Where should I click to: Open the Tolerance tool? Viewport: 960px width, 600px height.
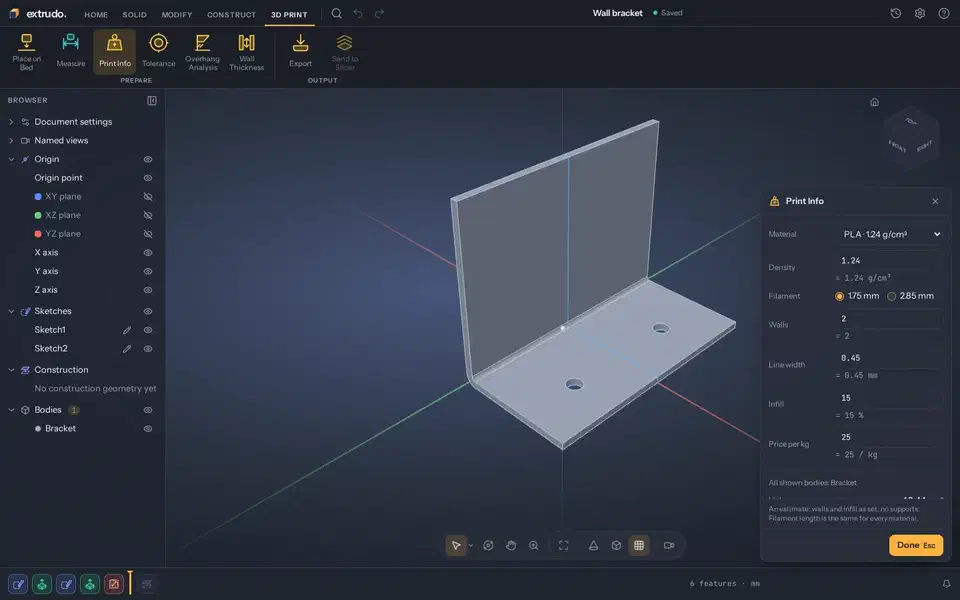(159, 52)
